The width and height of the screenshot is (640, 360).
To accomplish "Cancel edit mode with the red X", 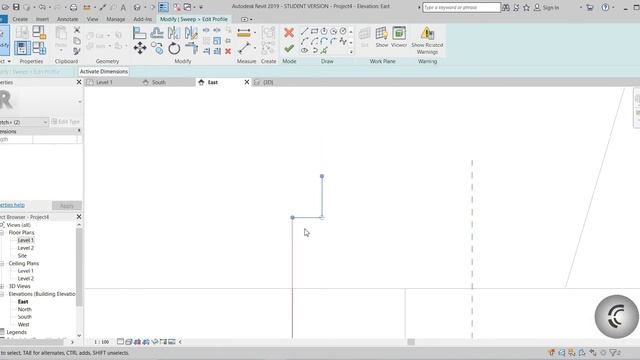I will (x=289, y=33).
